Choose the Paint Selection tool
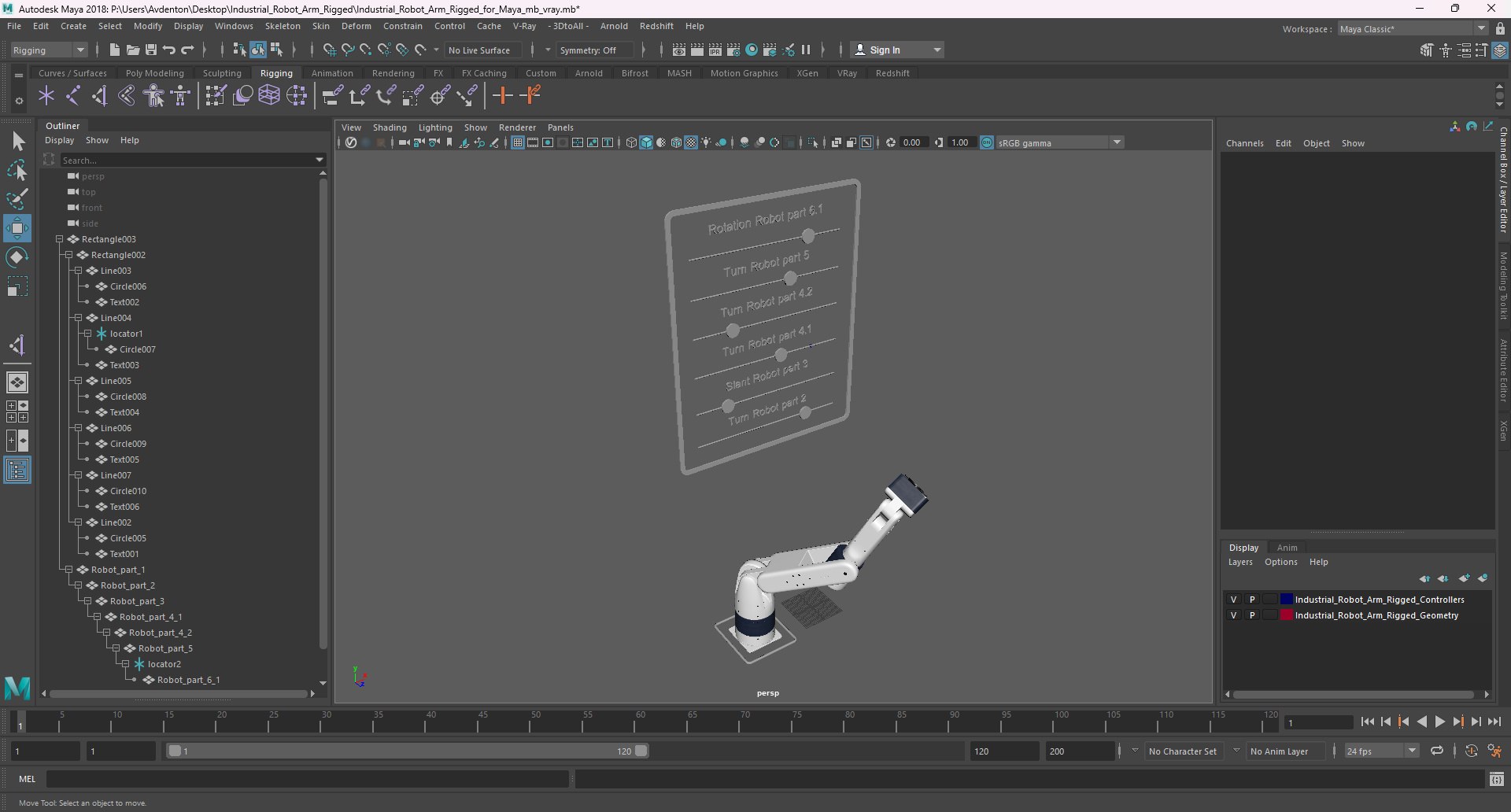1511x812 pixels. (17, 199)
